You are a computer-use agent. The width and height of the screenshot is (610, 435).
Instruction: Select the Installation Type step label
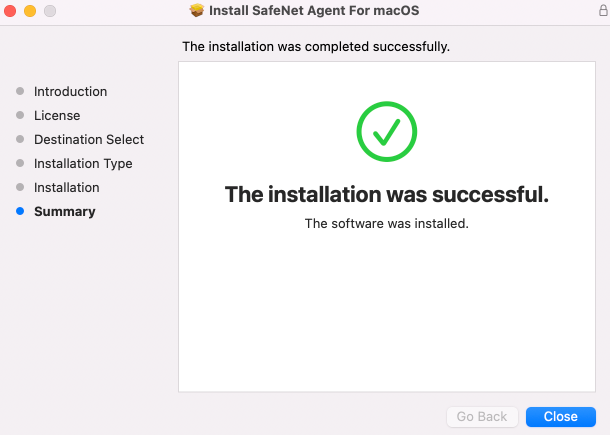[83, 163]
